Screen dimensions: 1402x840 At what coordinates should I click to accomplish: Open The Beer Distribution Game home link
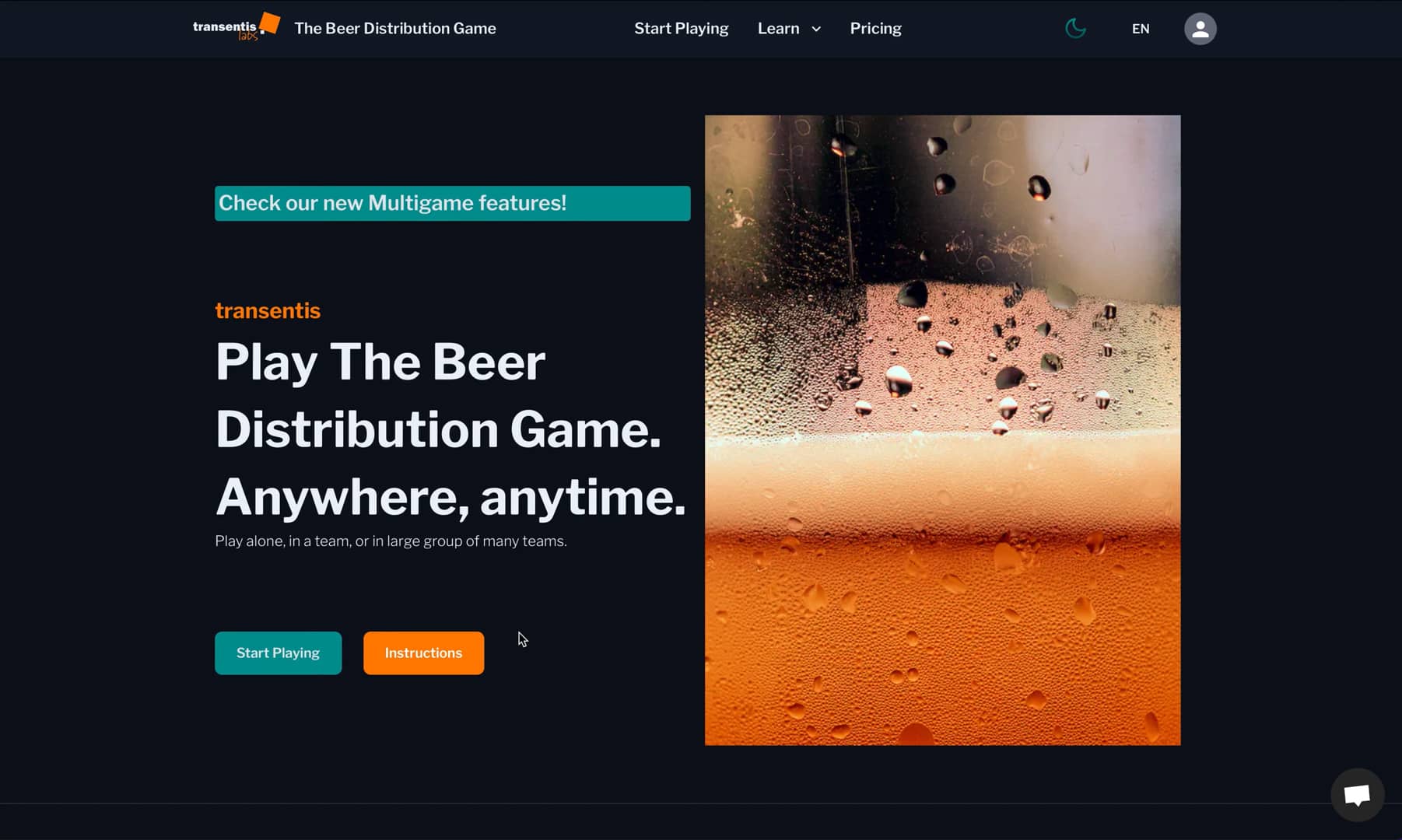tap(394, 28)
